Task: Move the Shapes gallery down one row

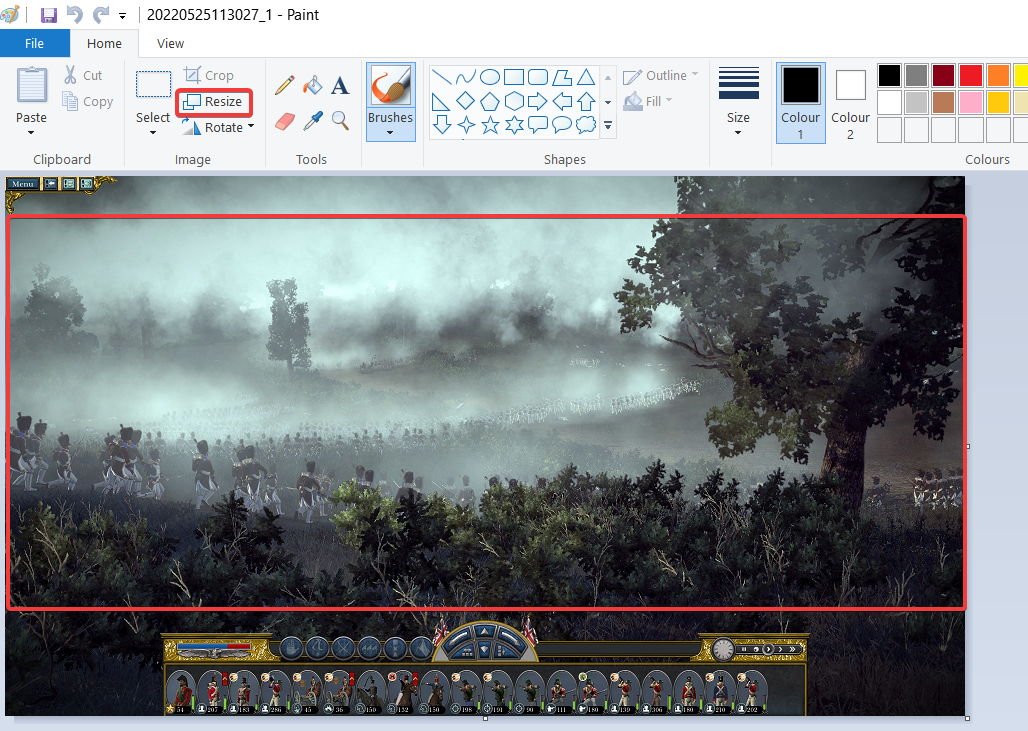Action: click(608, 102)
